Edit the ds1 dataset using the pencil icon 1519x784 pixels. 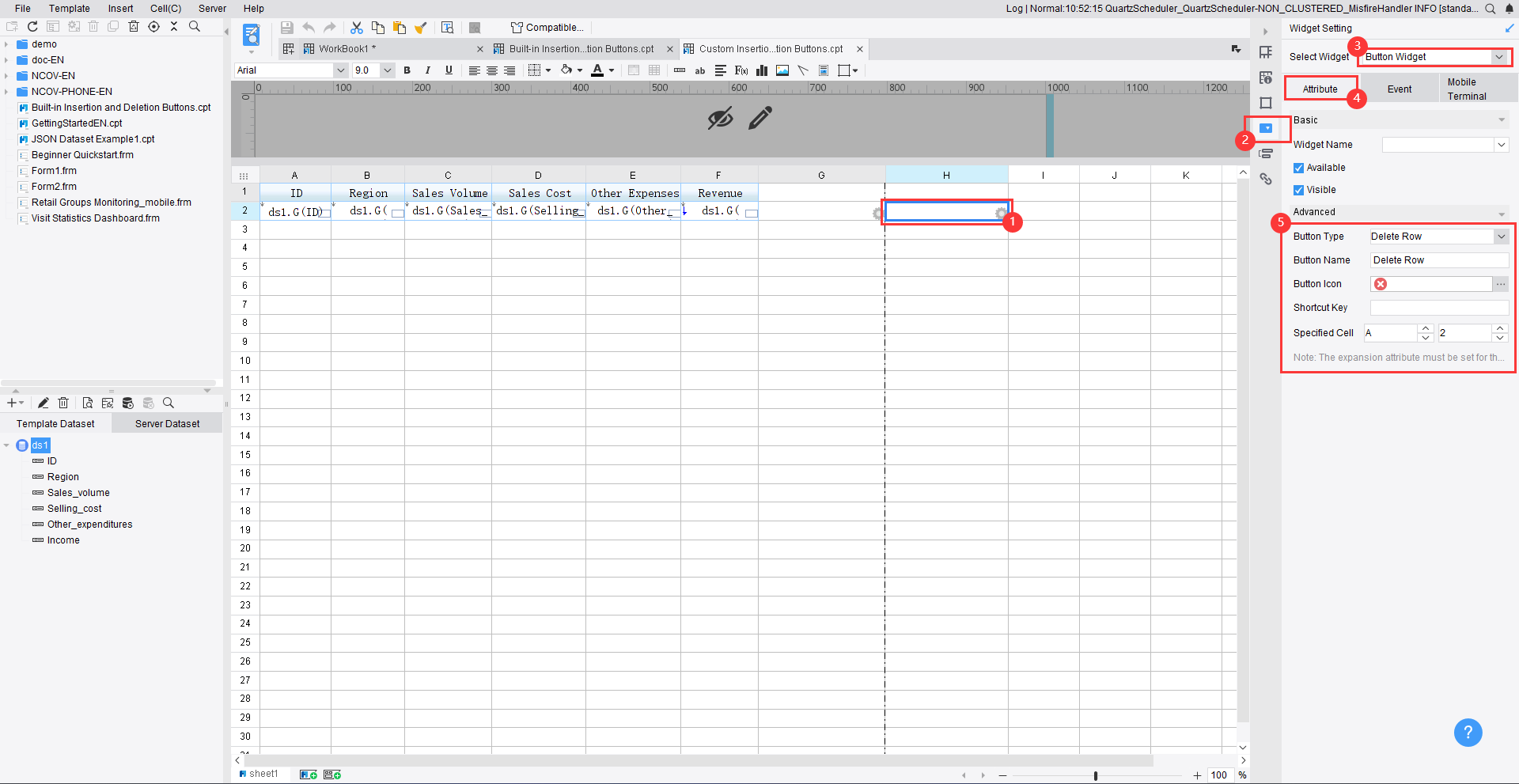click(44, 403)
